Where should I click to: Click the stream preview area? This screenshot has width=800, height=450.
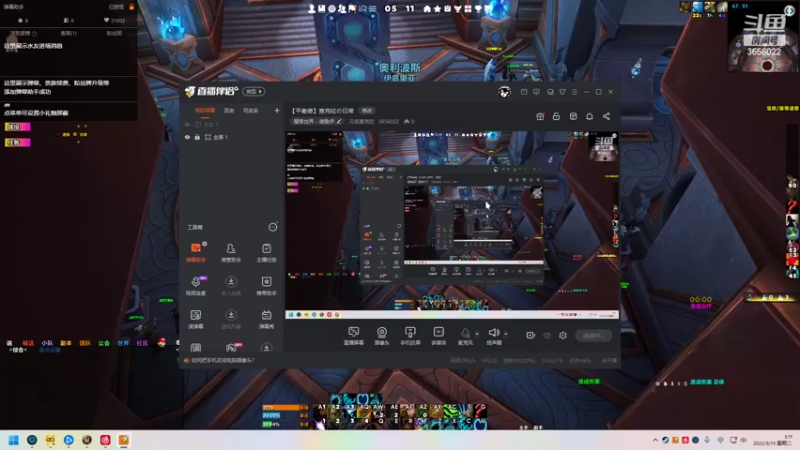coord(452,225)
